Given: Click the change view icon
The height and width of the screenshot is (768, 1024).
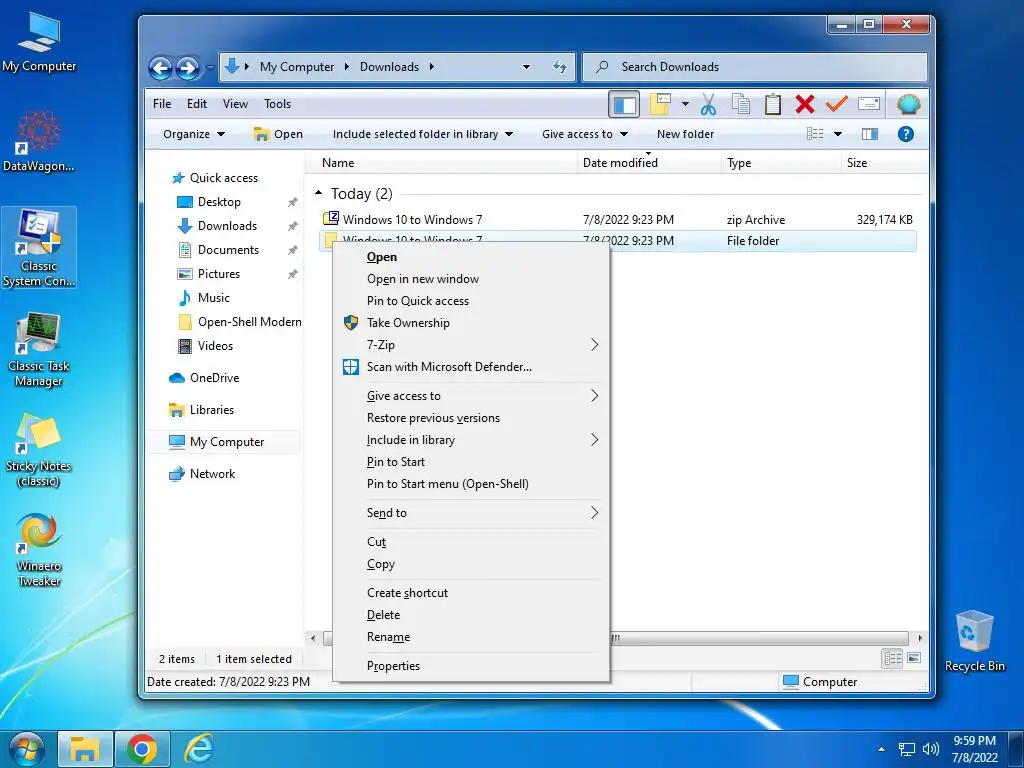Looking at the screenshot, I should point(815,134).
